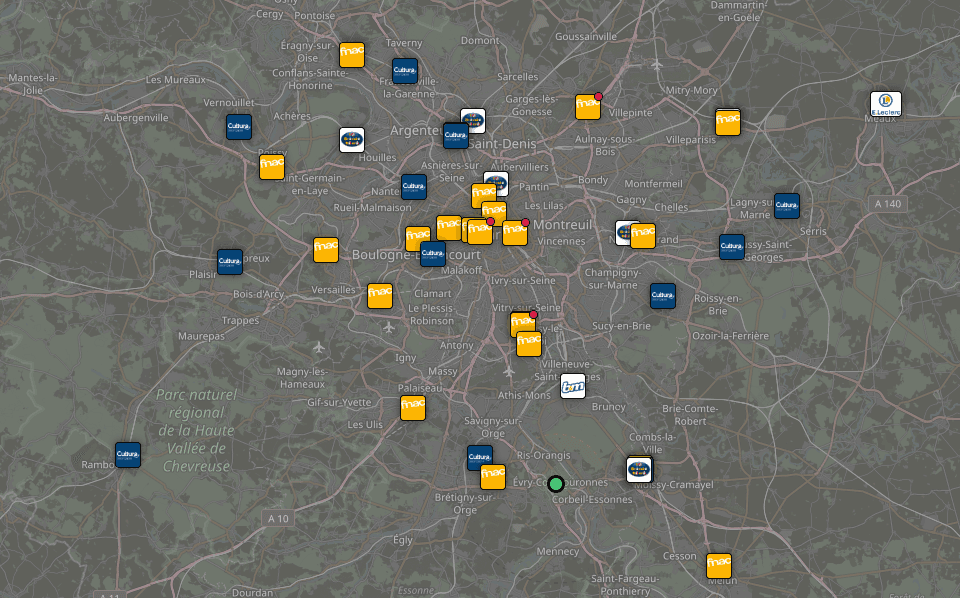Screen dimensions: 960x598
Task: Select the red-dot Fnac marker near Villepinte
Action: click(x=588, y=107)
